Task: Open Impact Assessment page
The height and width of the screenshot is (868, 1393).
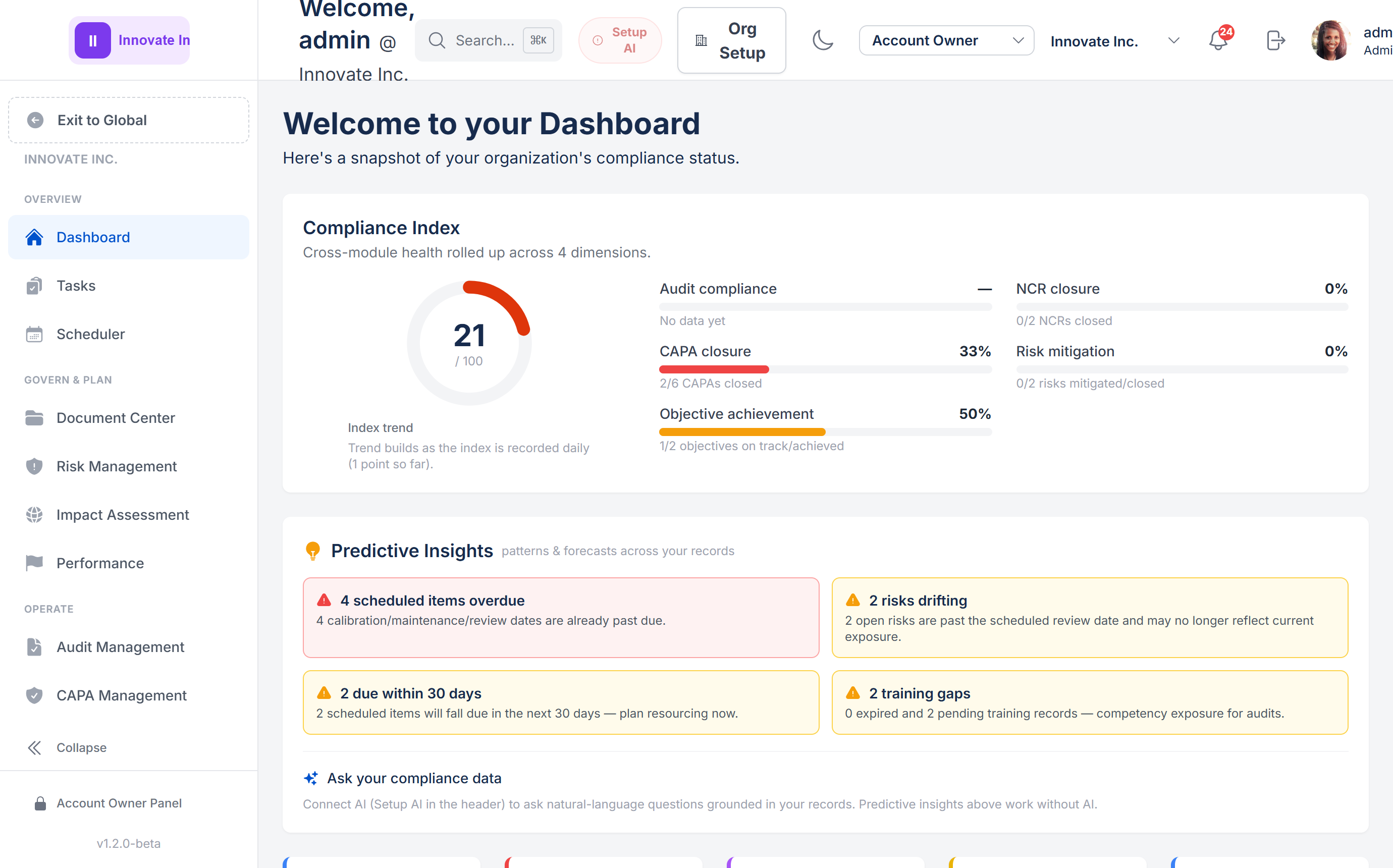Action: [129, 515]
